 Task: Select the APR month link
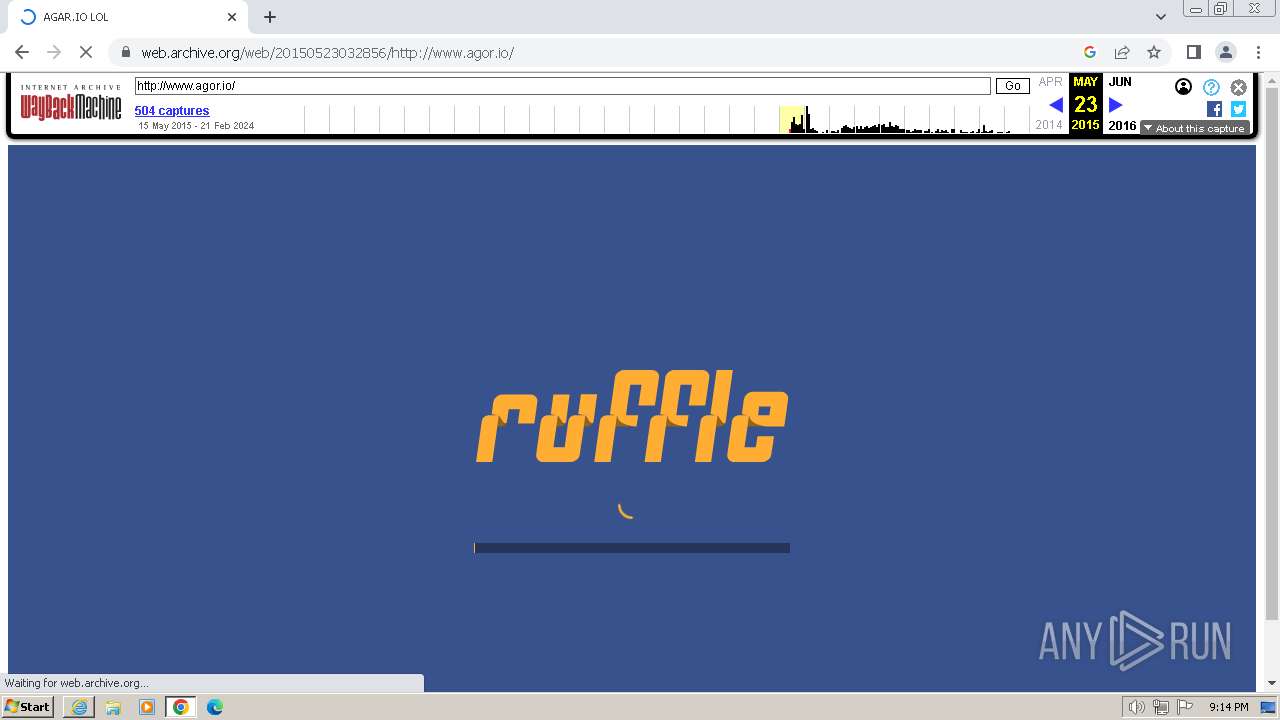coord(1050,82)
